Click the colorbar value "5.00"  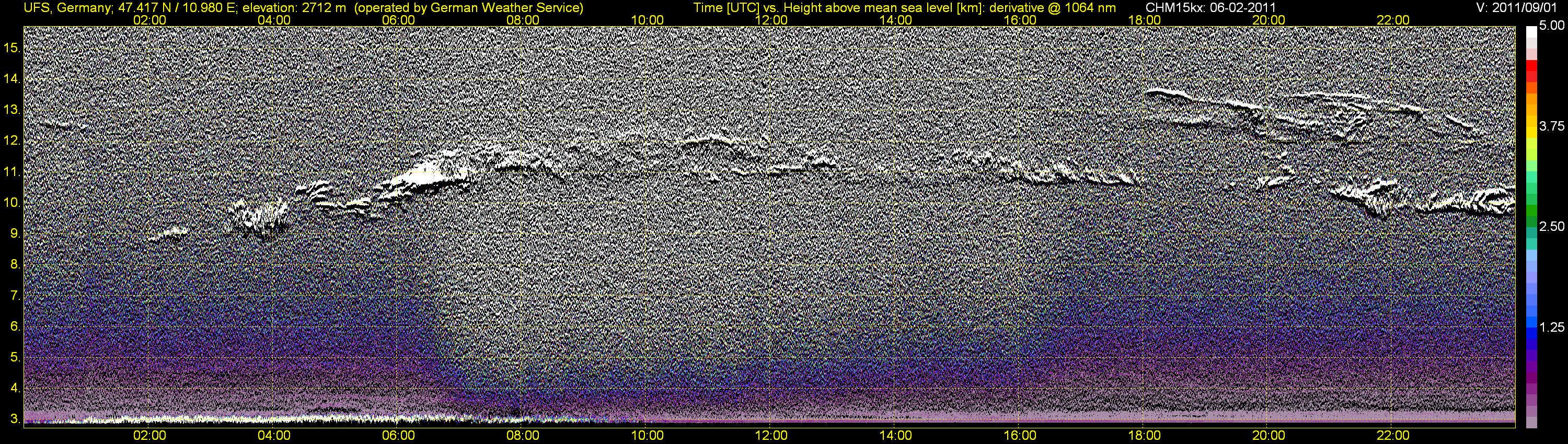[1552, 26]
